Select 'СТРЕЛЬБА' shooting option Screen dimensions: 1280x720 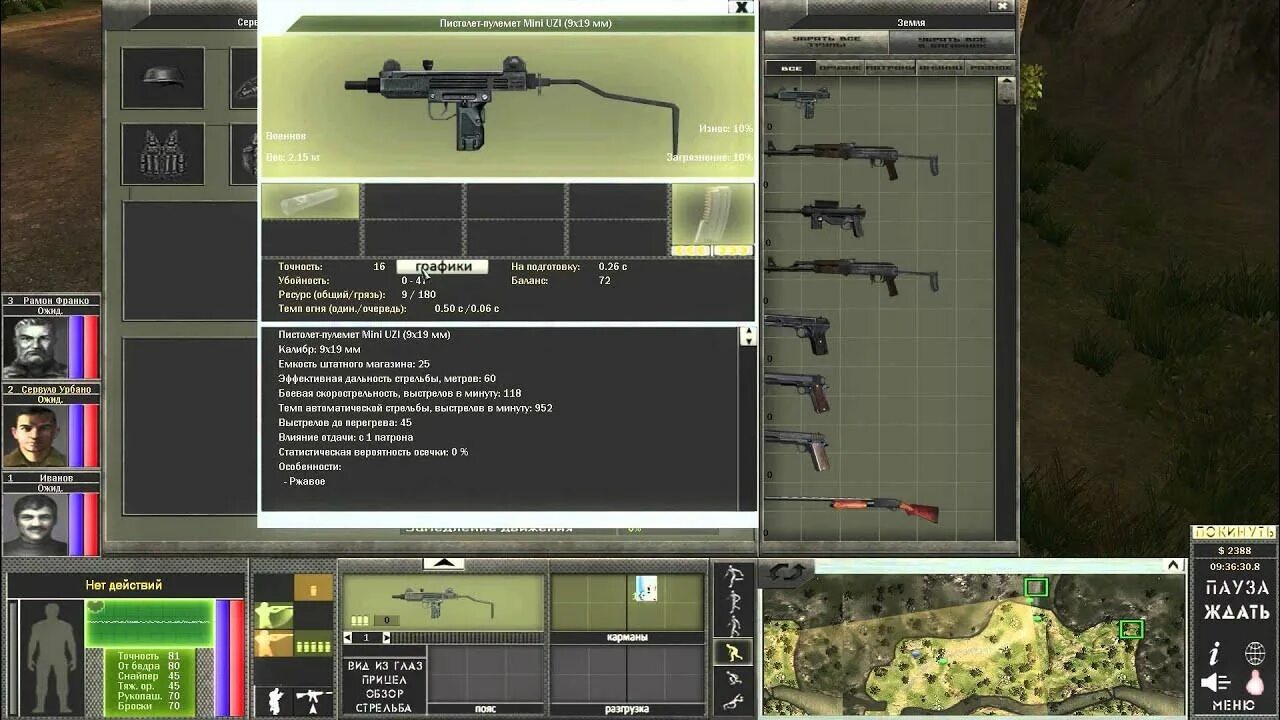tap(385, 708)
